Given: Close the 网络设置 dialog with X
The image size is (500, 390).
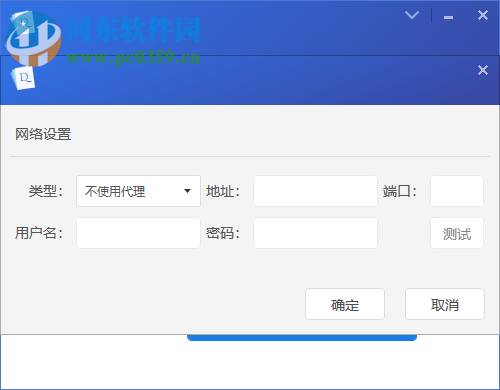Looking at the screenshot, I should coord(483,70).
